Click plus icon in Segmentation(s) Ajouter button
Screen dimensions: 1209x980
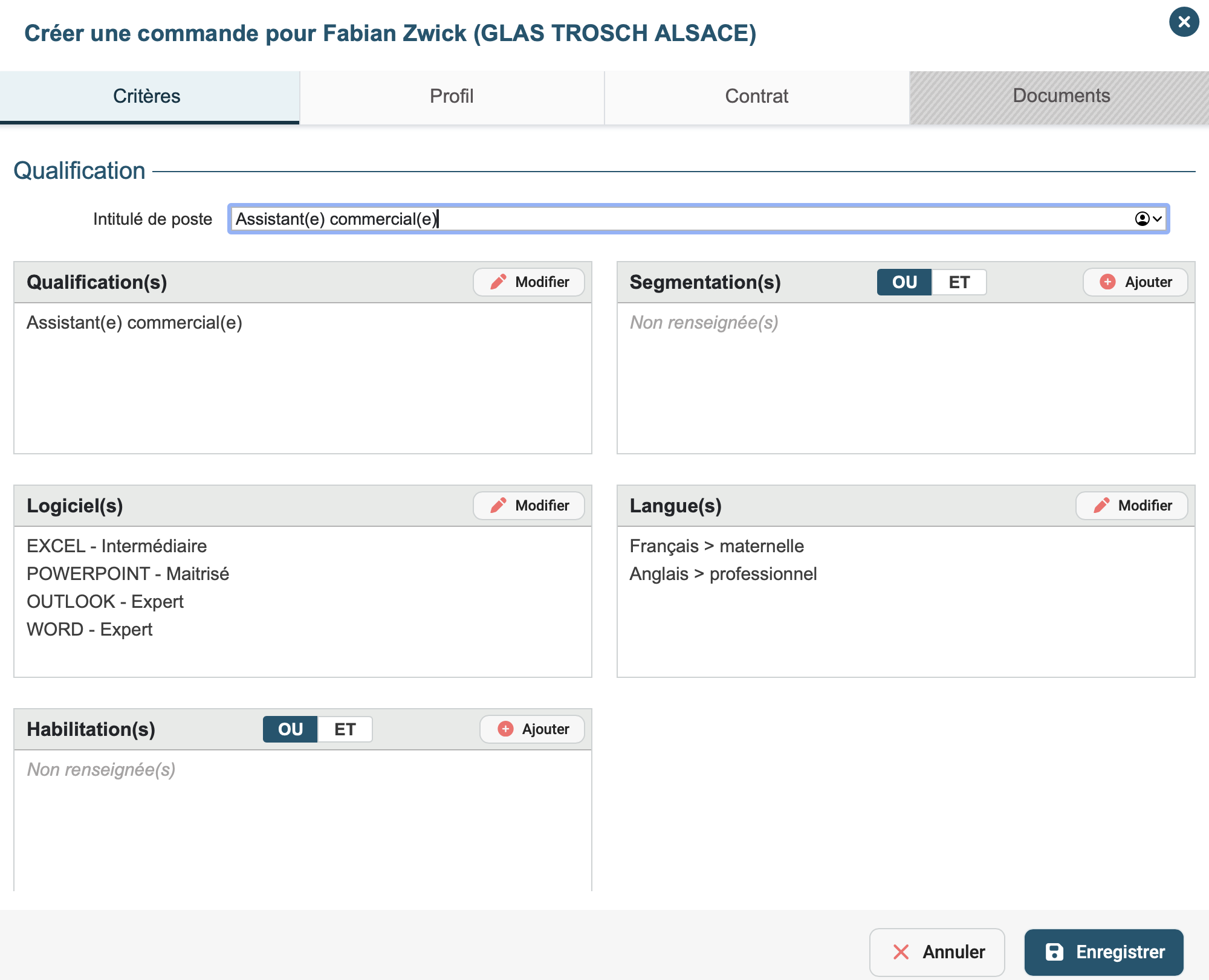(x=1107, y=282)
